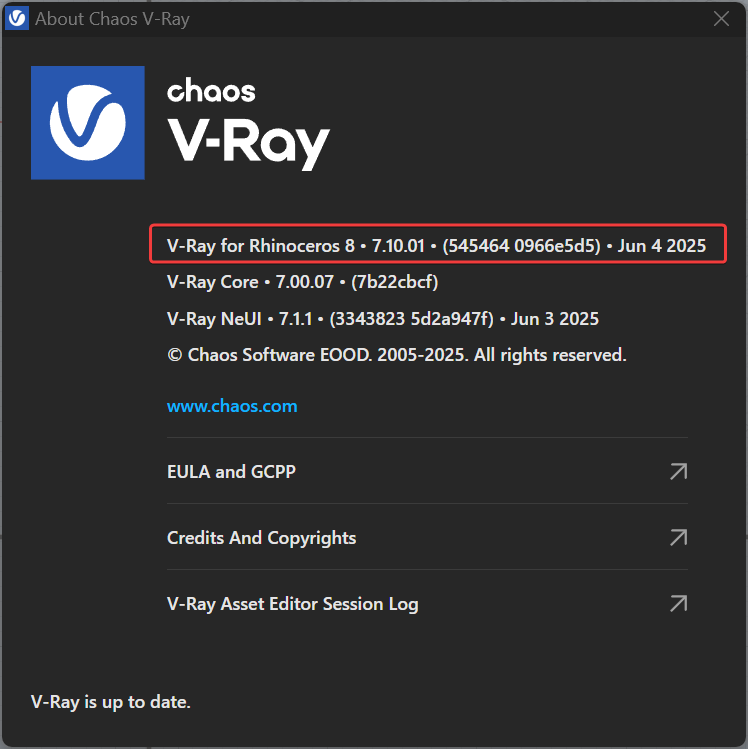Click the large blue V-Ray logo
748x749 pixels.
88,123
